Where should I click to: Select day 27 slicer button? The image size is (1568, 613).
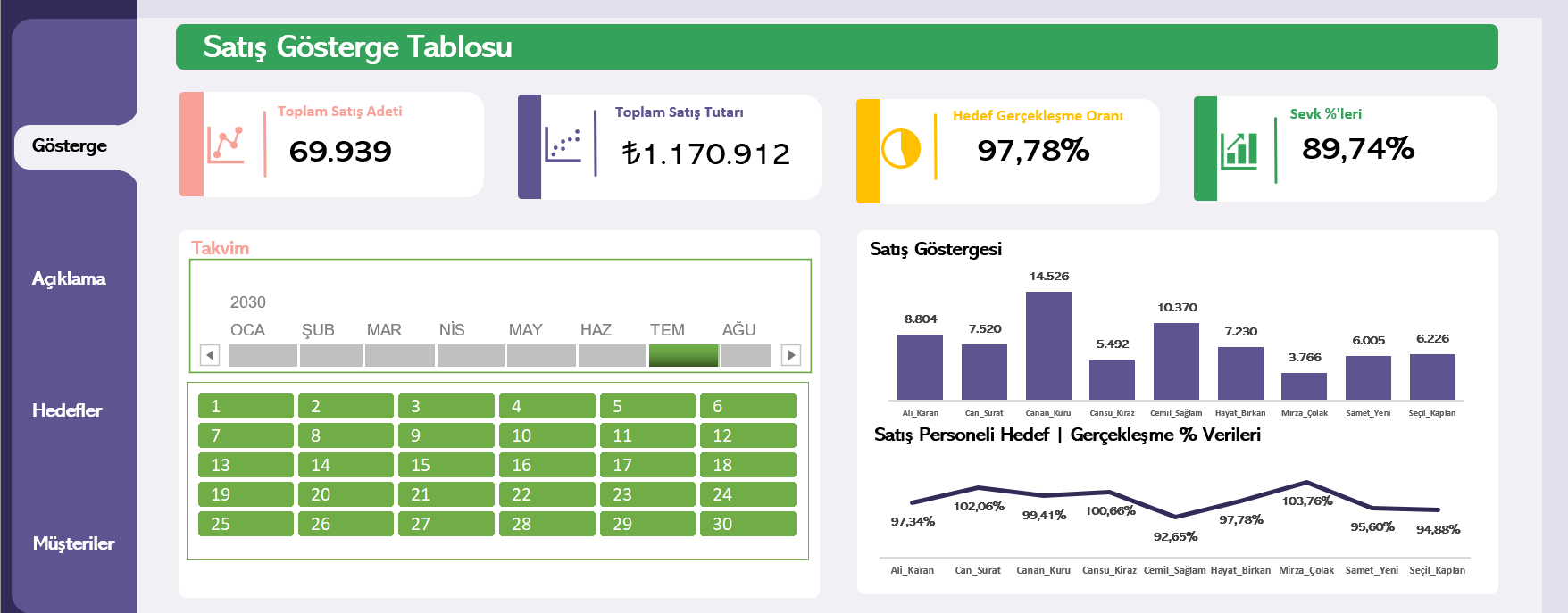pyautogui.click(x=446, y=524)
